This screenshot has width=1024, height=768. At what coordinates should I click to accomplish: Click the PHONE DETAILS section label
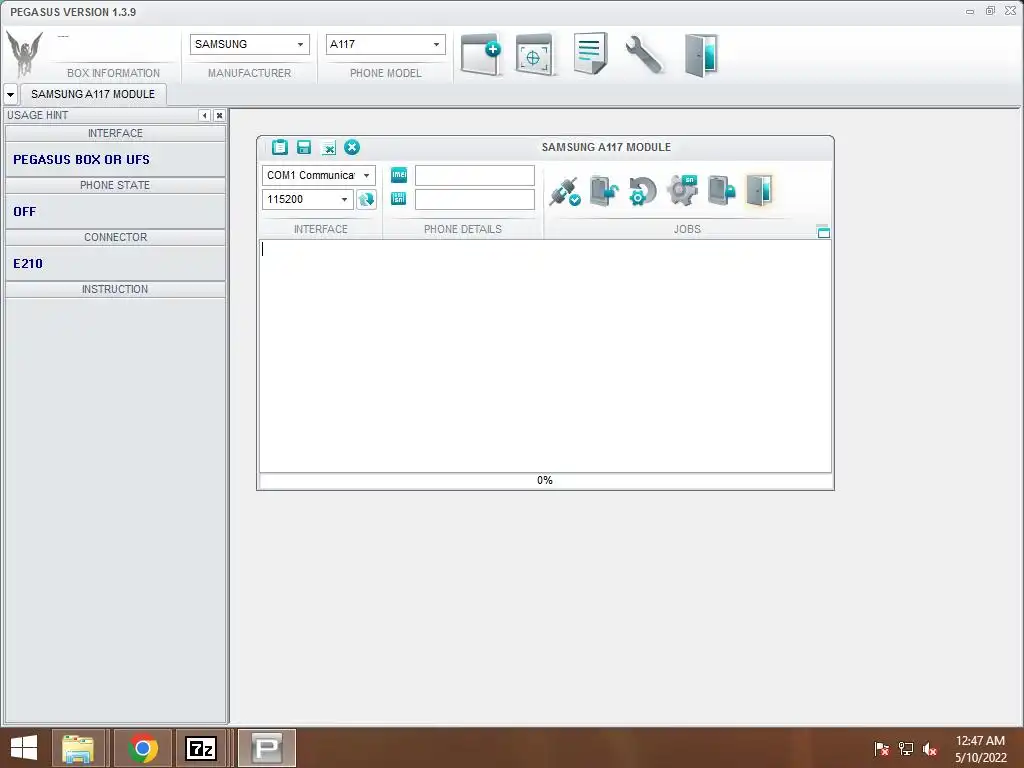[x=463, y=229]
